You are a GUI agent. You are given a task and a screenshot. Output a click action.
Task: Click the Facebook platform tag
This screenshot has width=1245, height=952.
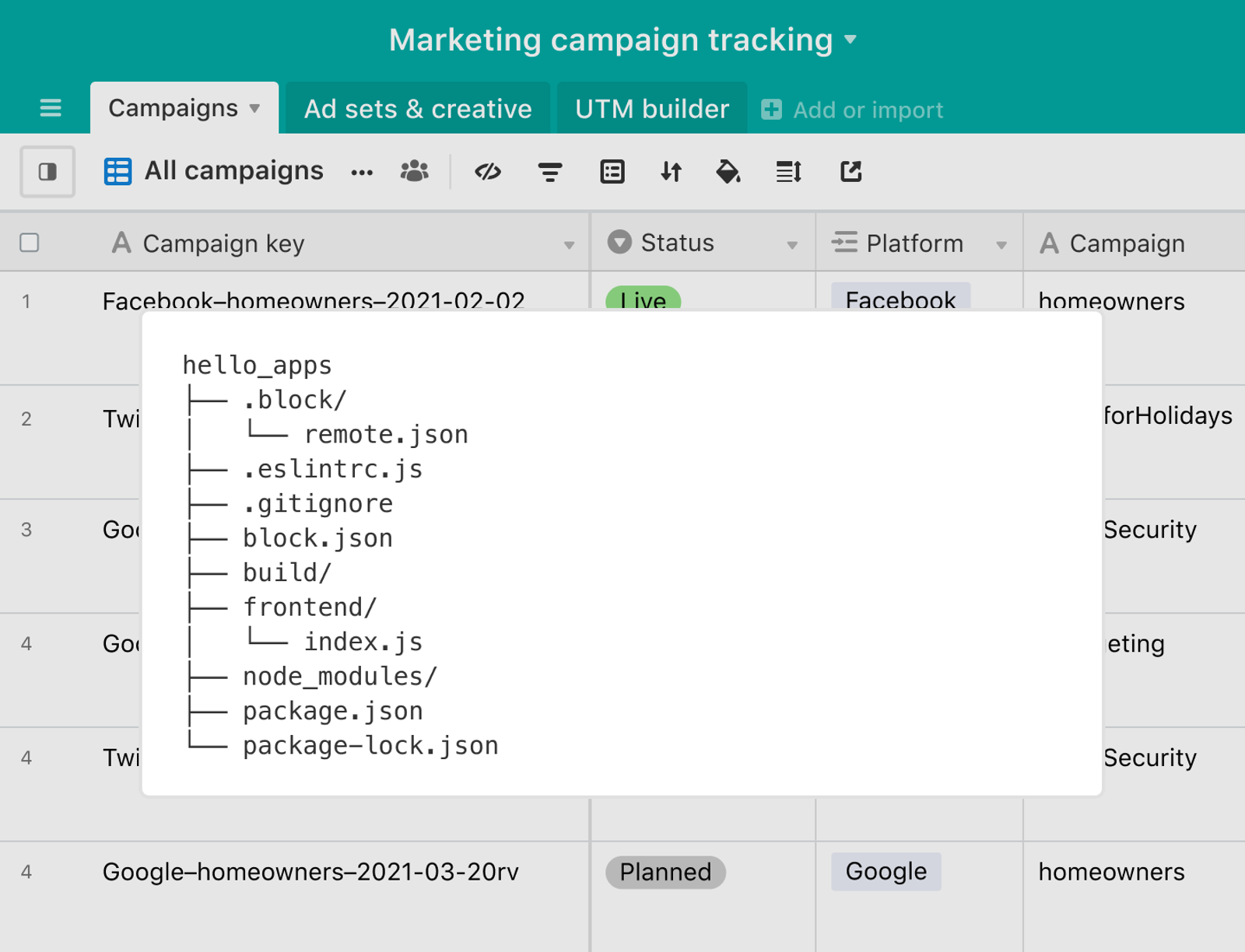[900, 297]
